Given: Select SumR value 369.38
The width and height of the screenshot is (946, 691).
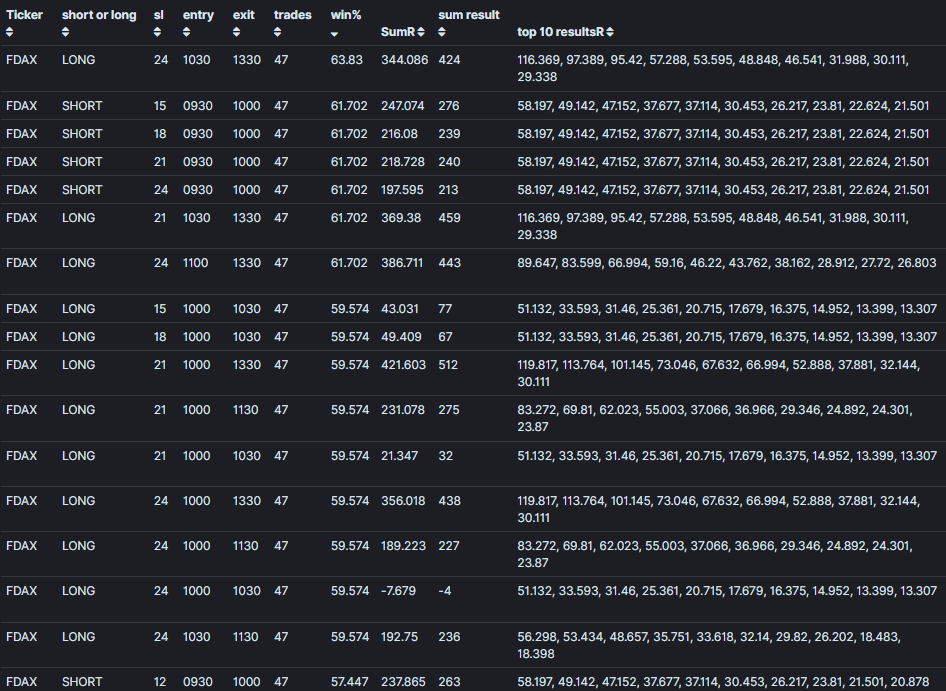Looking at the screenshot, I should click(x=401, y=217).
